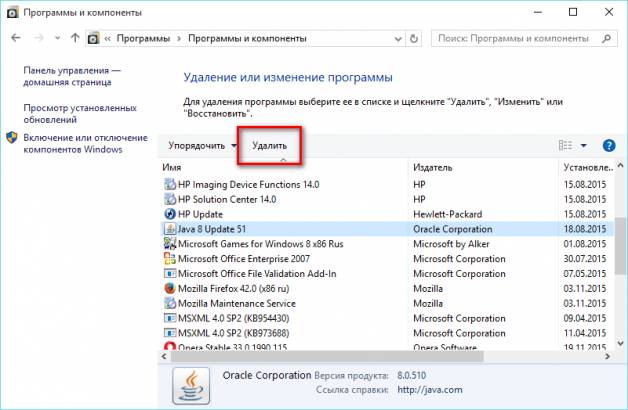This screenshot has height=410, width=628.
Task: Sort the list by the Издатель column header
Action: coord(480,166)
